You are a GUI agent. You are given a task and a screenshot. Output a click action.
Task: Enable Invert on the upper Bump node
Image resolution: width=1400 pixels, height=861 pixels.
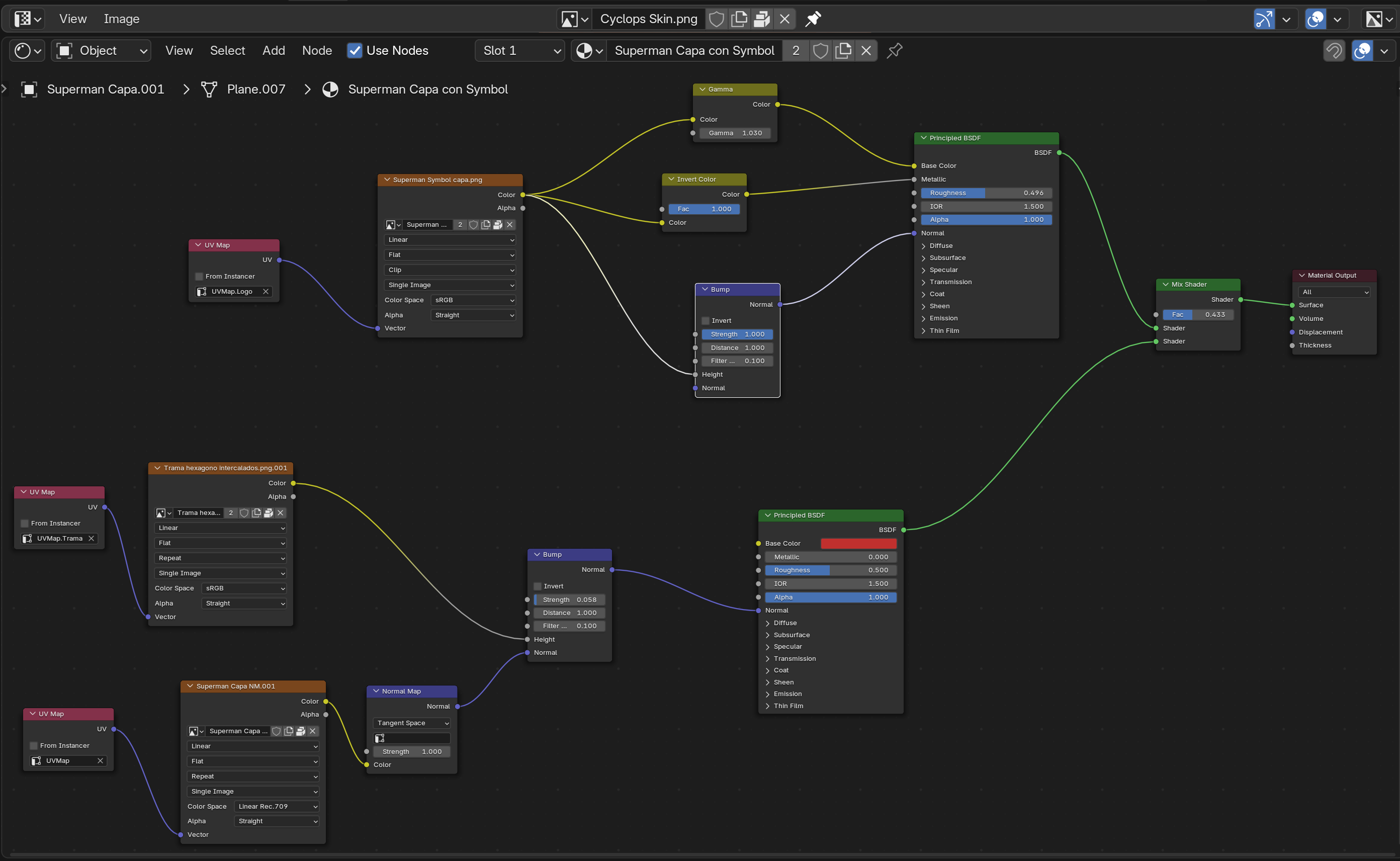[x=706, y=320]
